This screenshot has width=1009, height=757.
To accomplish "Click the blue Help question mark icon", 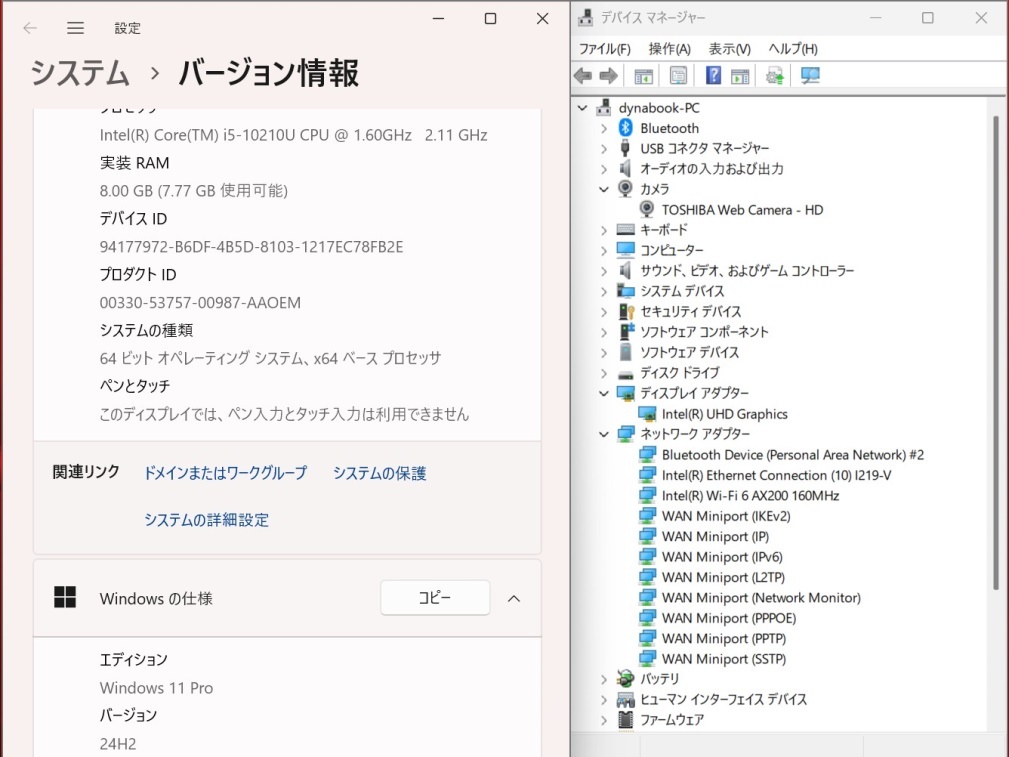I will click(x=713, y=75).
